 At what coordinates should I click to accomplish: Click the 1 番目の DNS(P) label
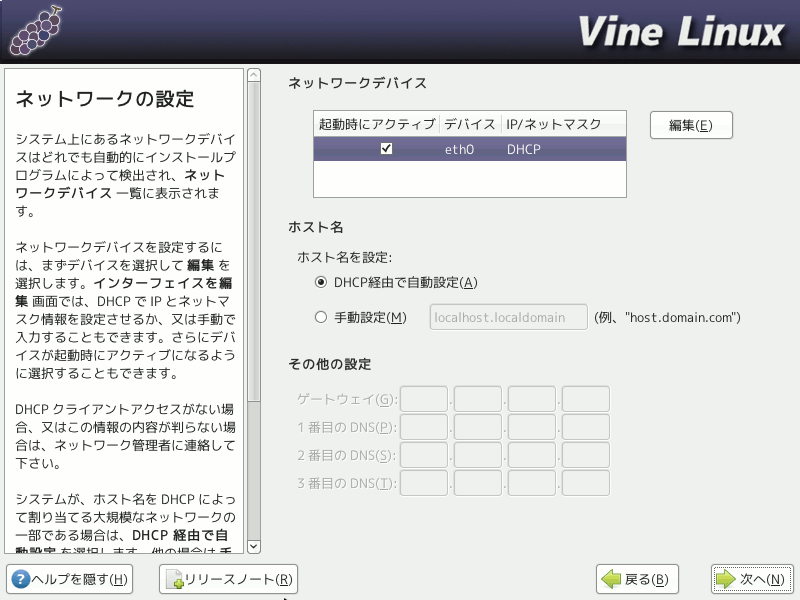point(347,427)
